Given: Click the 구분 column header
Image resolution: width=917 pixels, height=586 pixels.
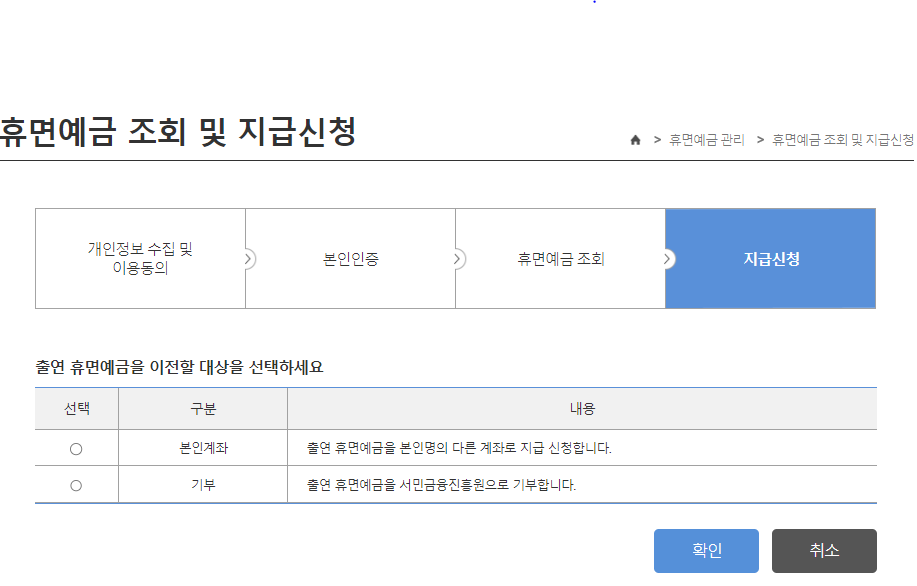Looking at the screenshot, I should (203, 409).
